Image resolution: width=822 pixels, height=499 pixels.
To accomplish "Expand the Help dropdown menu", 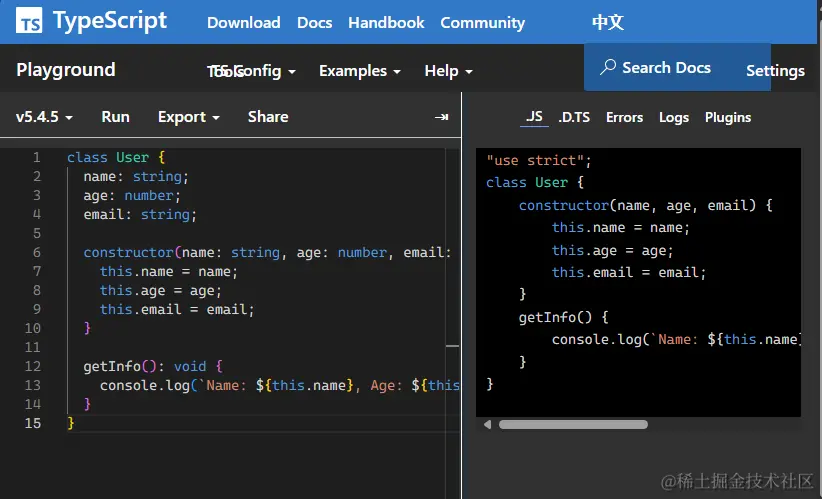I will coord(448,71).
